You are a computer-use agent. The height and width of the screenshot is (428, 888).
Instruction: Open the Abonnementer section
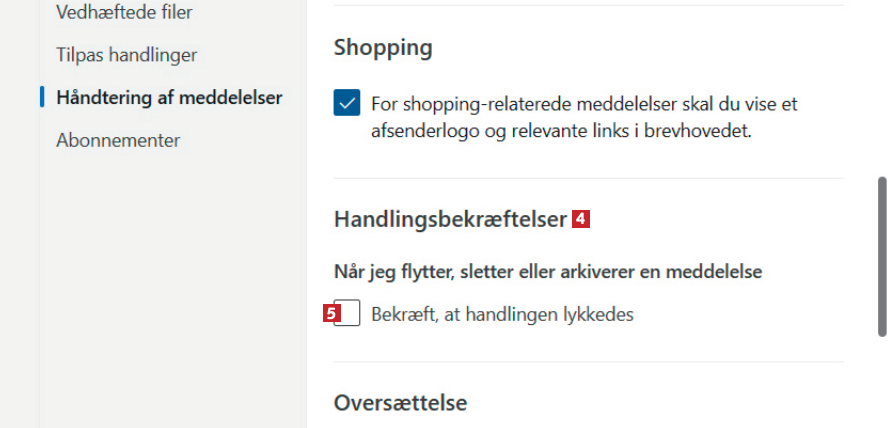pos(118,140)
